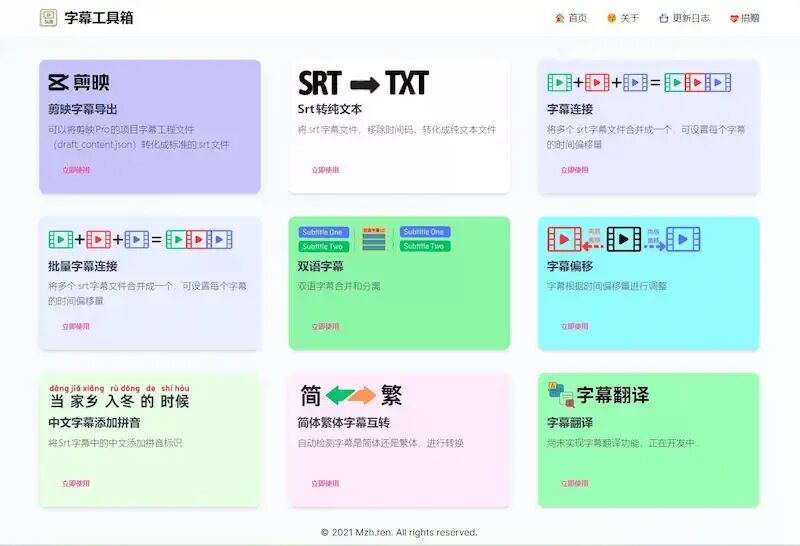Go to the 关于 page
The width and height of the screenshot is (800, 546).
[630, 18]
